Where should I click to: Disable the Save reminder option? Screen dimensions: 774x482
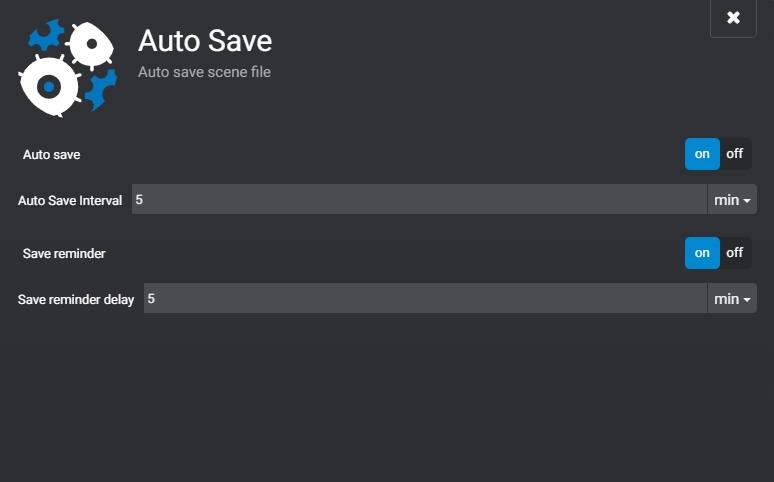(735, 253)
